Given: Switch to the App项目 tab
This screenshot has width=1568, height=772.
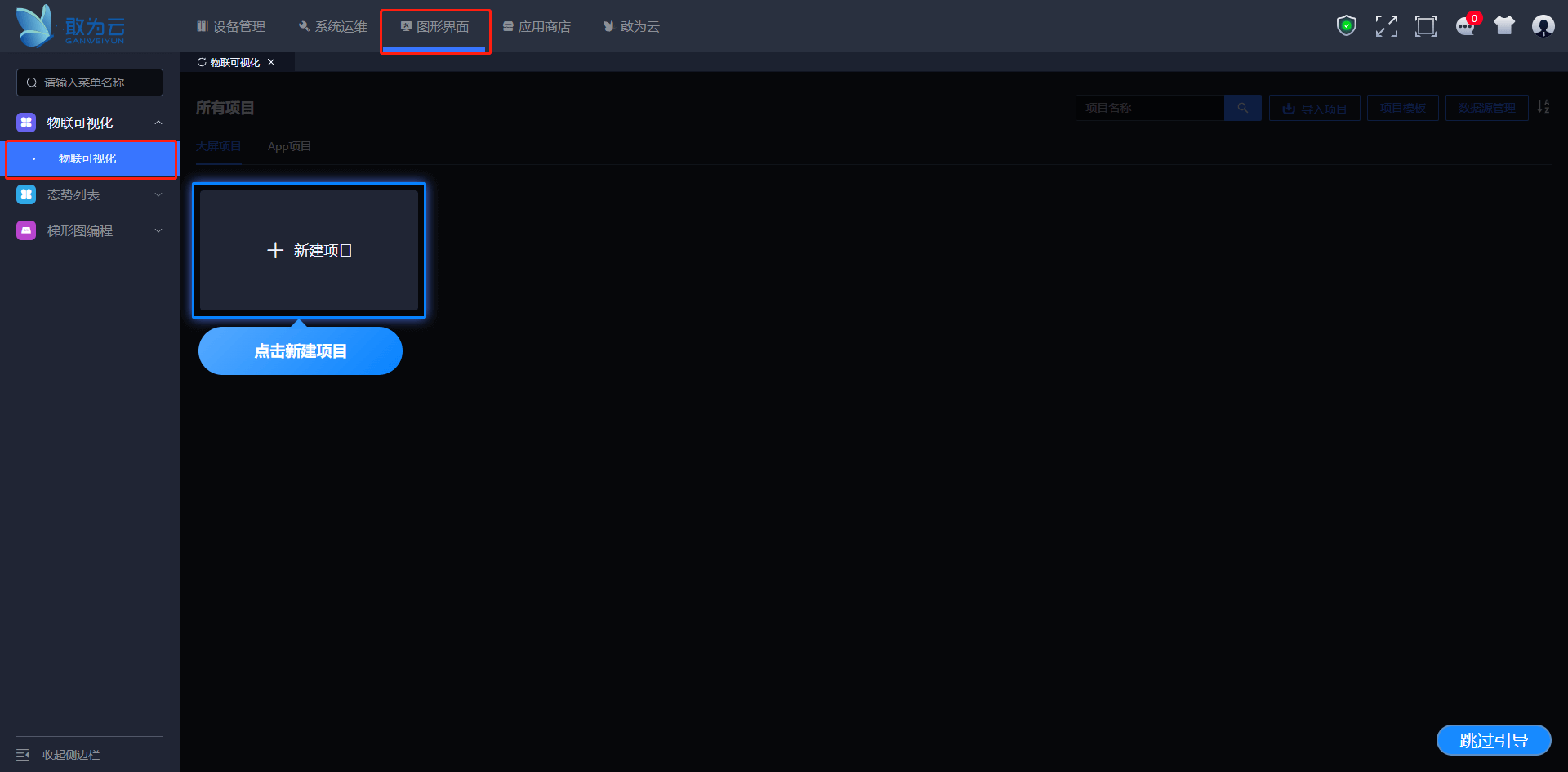Looking at the screenshot, I should pyautogui.click(x=289, y=146).
